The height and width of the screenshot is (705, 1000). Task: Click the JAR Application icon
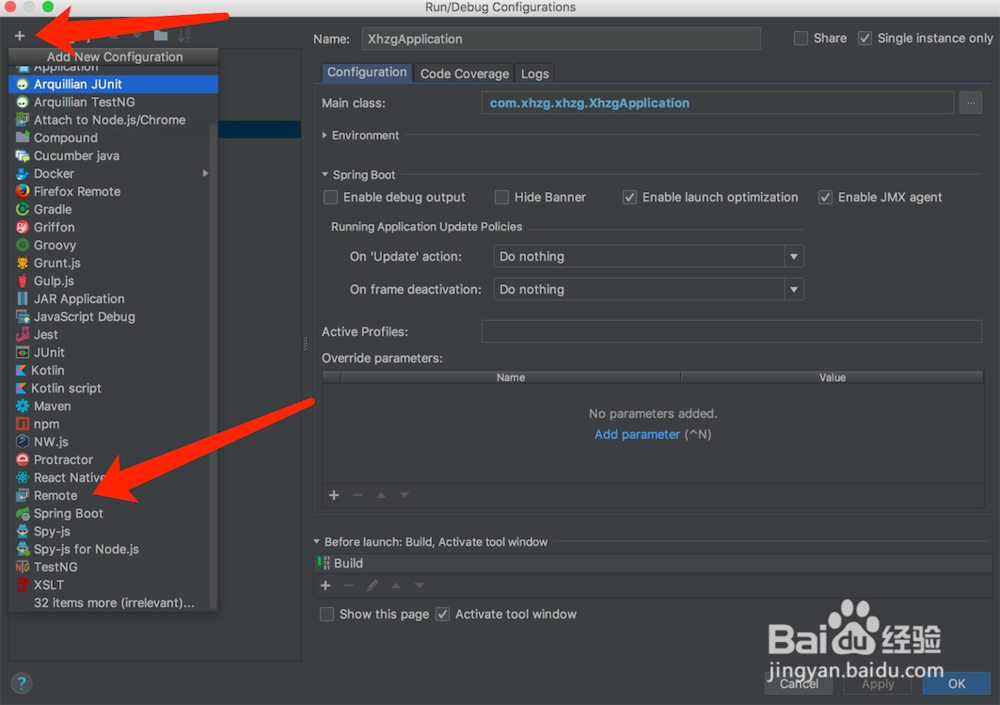22,299
